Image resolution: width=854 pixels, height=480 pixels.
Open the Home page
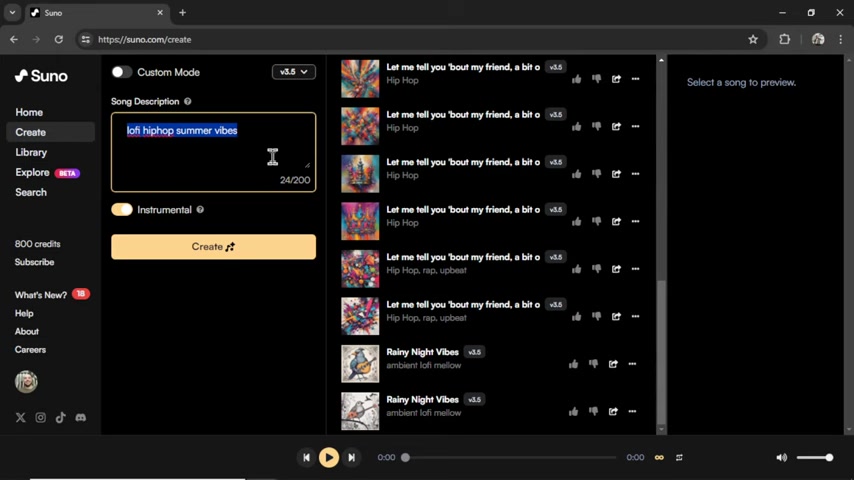click(29, 112)
